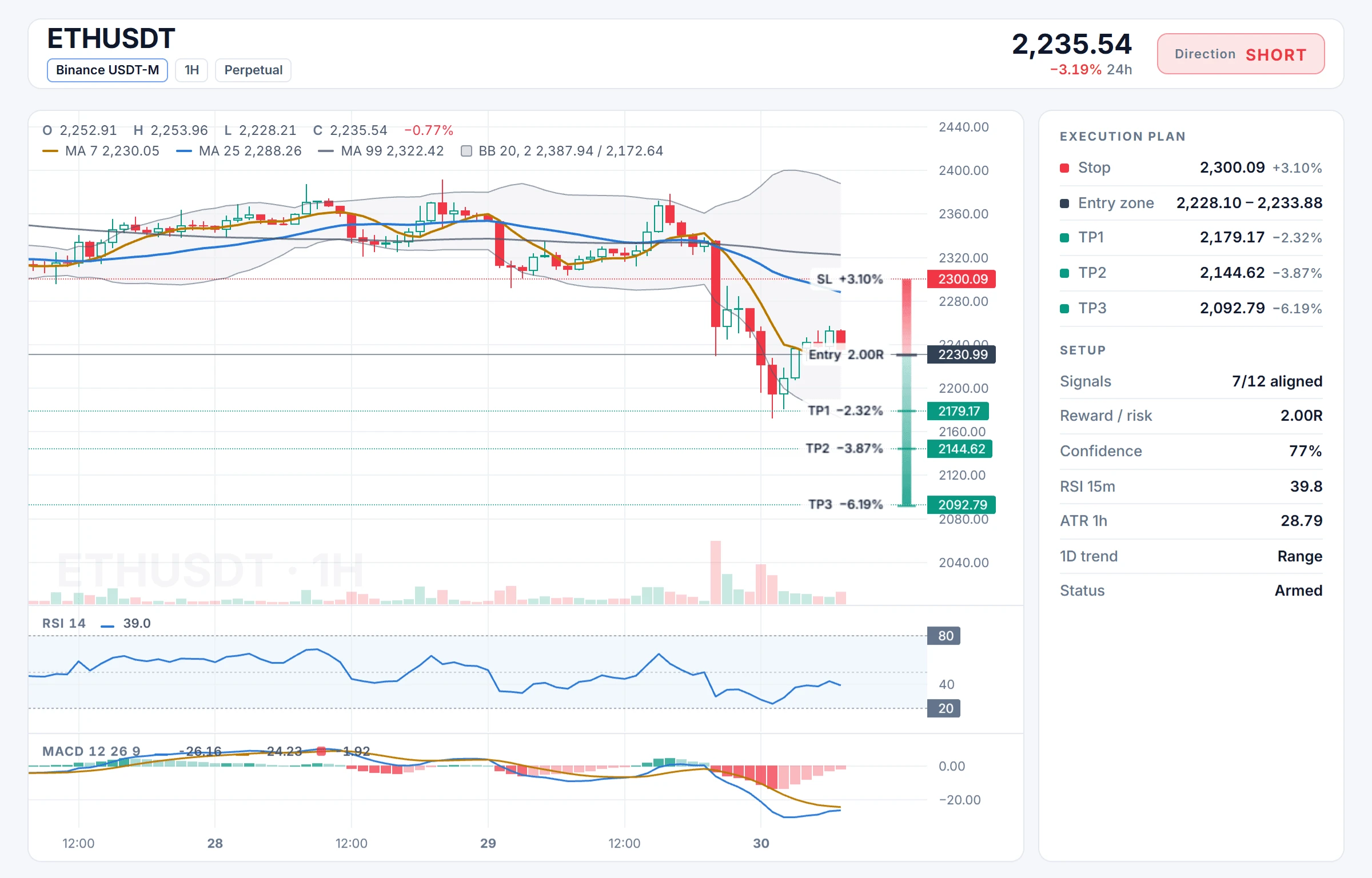Screen dimensions: 1372x878
Task: Click the green TP1 marker square
Action: (1064, 238)
